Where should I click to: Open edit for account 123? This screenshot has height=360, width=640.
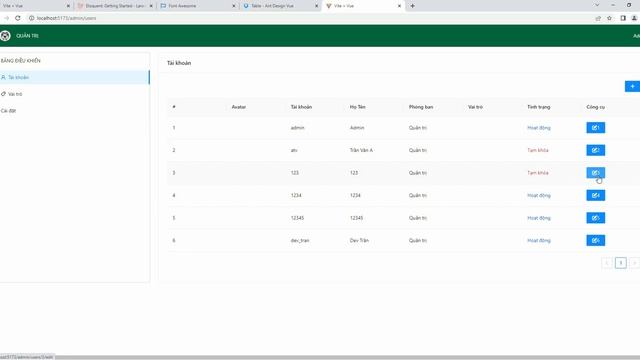(596, 173)
